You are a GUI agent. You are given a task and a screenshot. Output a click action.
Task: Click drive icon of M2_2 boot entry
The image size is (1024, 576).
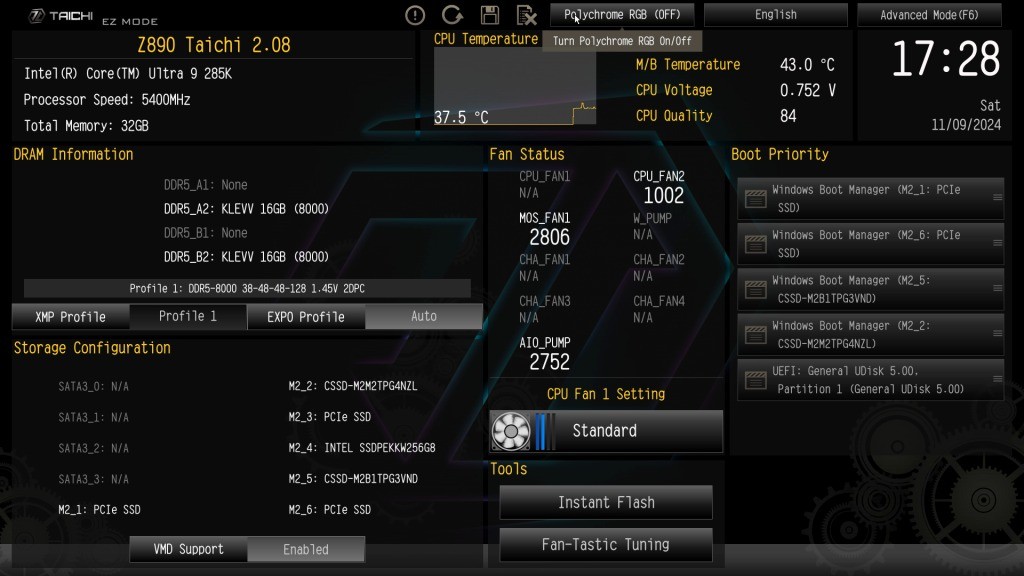756,334
